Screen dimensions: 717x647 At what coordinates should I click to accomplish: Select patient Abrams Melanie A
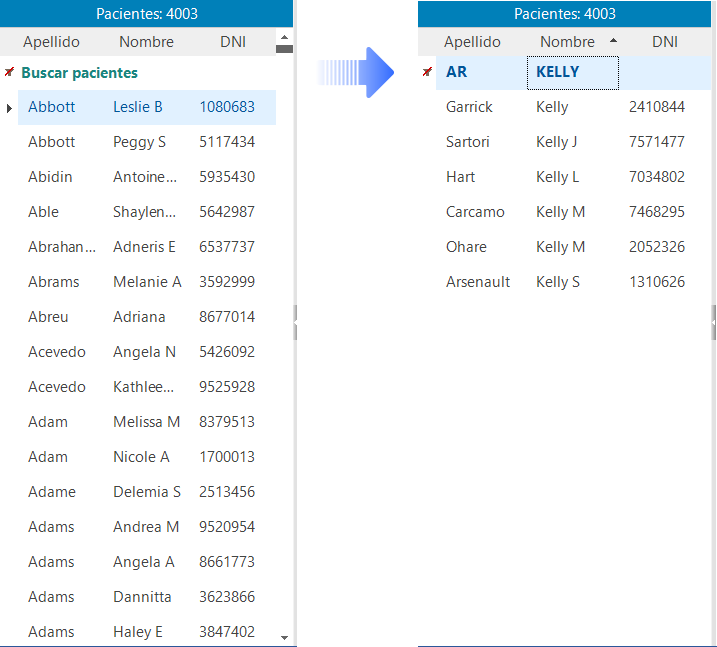pyautogui.click(x=147, y=282)
